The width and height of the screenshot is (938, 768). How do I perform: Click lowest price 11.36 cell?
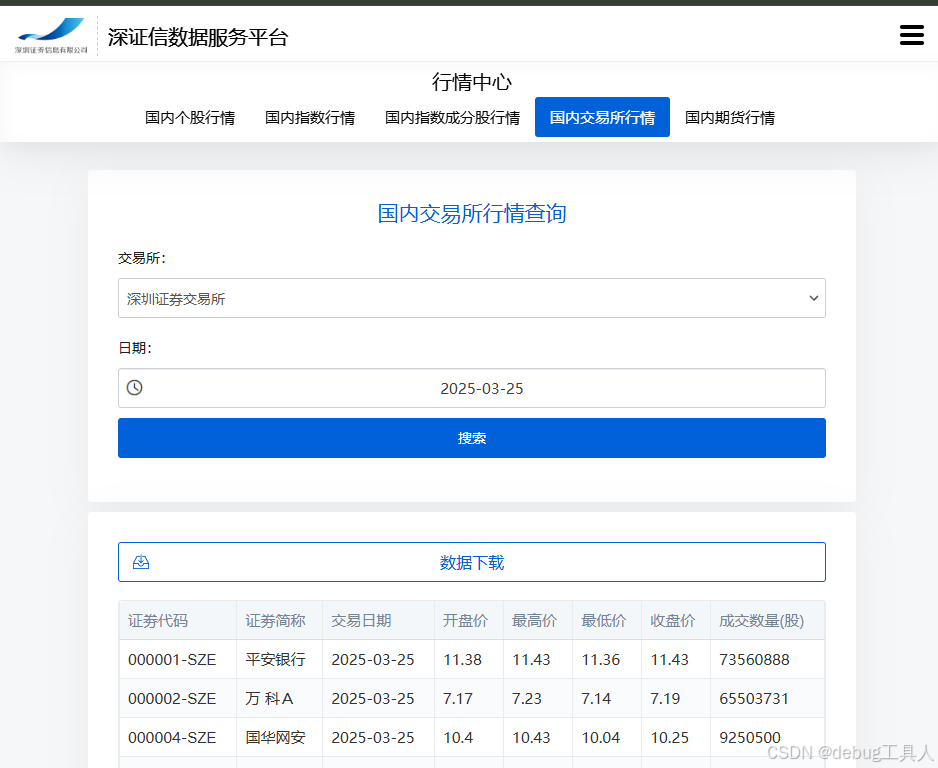point(607,659)
